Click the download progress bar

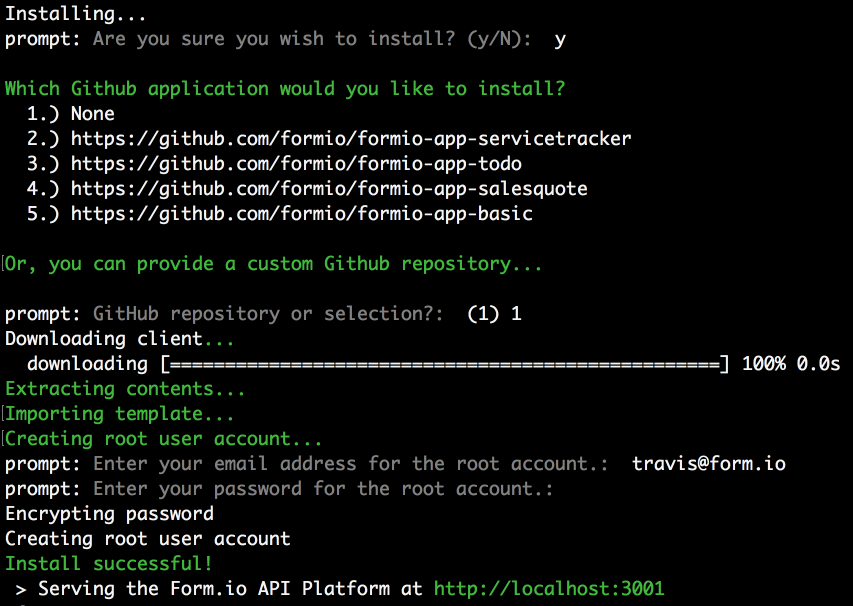444,364
